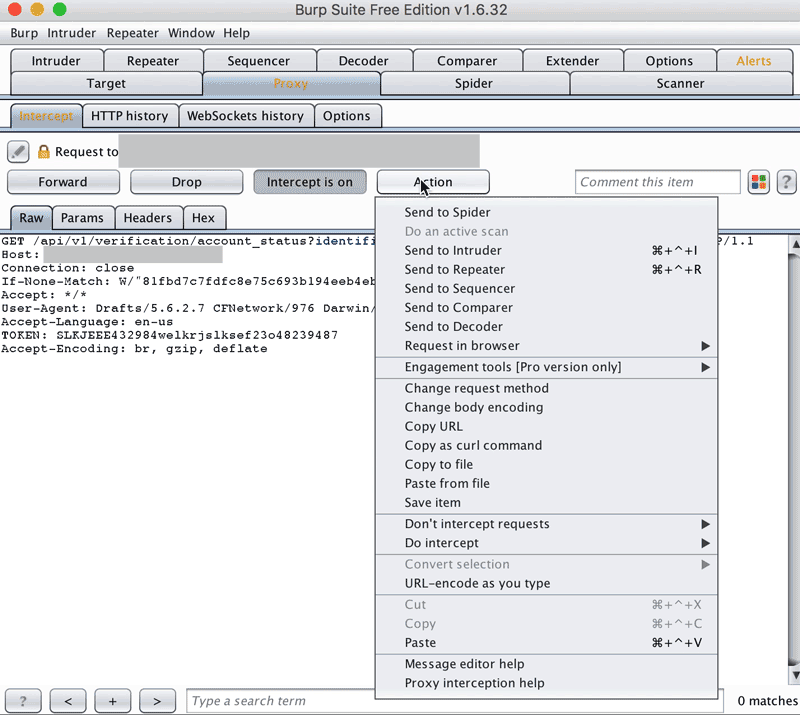
Task: Expand Don't intercept requests submenu
Action: point(546,524)
